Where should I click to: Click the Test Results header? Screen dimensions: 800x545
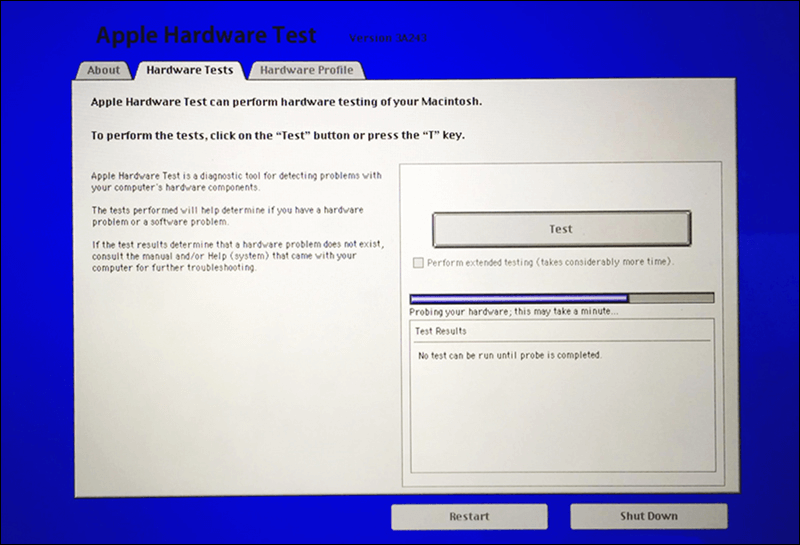click(x=441, y=331)
